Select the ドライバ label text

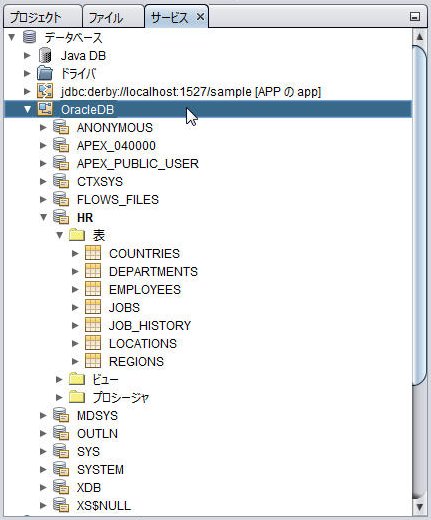click(x=79, y=74)
